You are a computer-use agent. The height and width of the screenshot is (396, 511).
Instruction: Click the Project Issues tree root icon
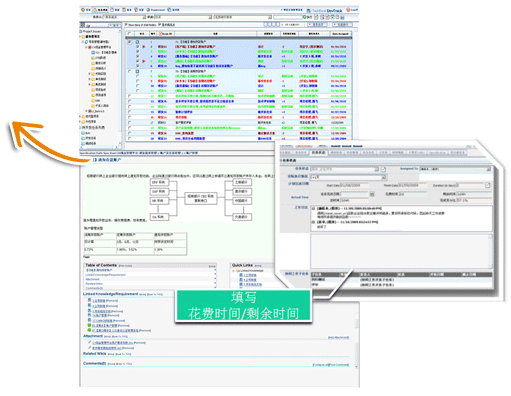pyautogui.click(x=81, y=31)
